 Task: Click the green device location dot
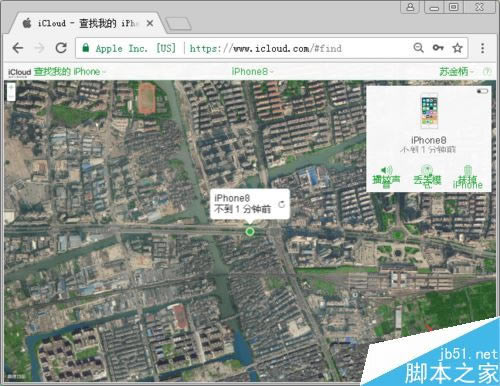[250, 232]
